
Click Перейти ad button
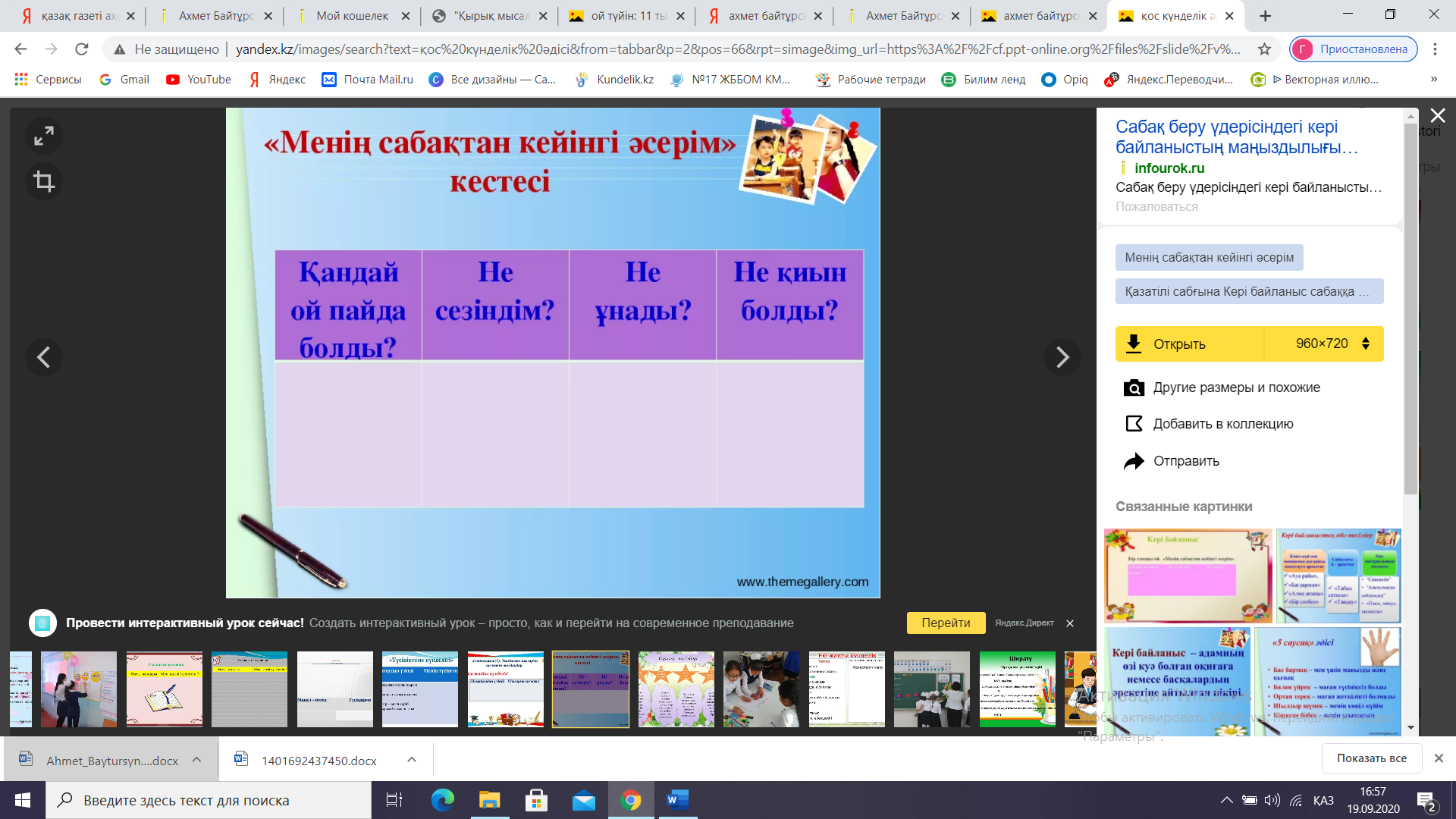(946, 623)
